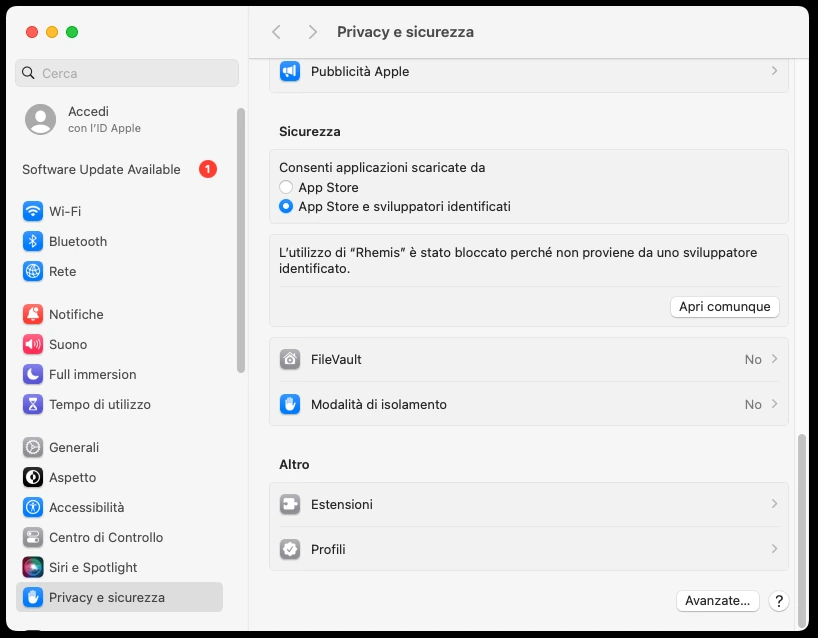Click the search magnifier icon
The width and height of the screenshot is (818, 638).
tap(28, 73)
